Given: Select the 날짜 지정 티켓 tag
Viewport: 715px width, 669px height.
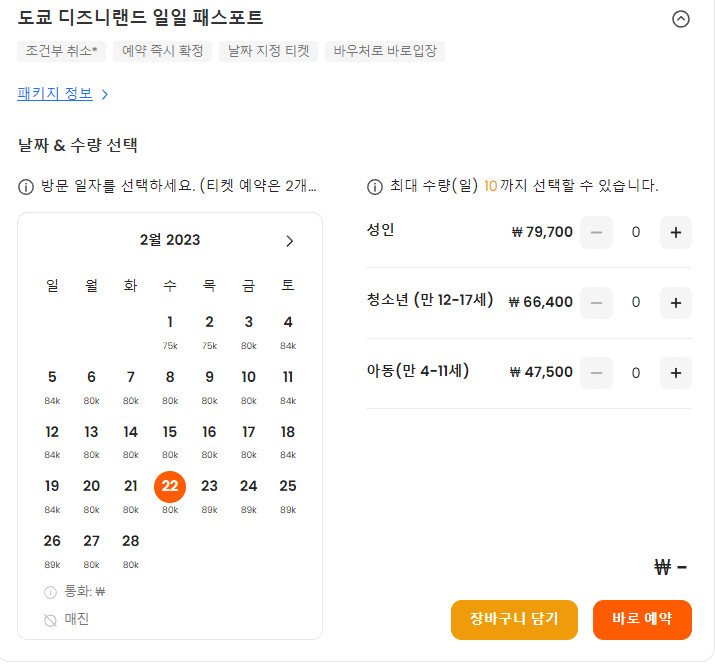Looking at the screenshot, I should click(x=268, y=51).
